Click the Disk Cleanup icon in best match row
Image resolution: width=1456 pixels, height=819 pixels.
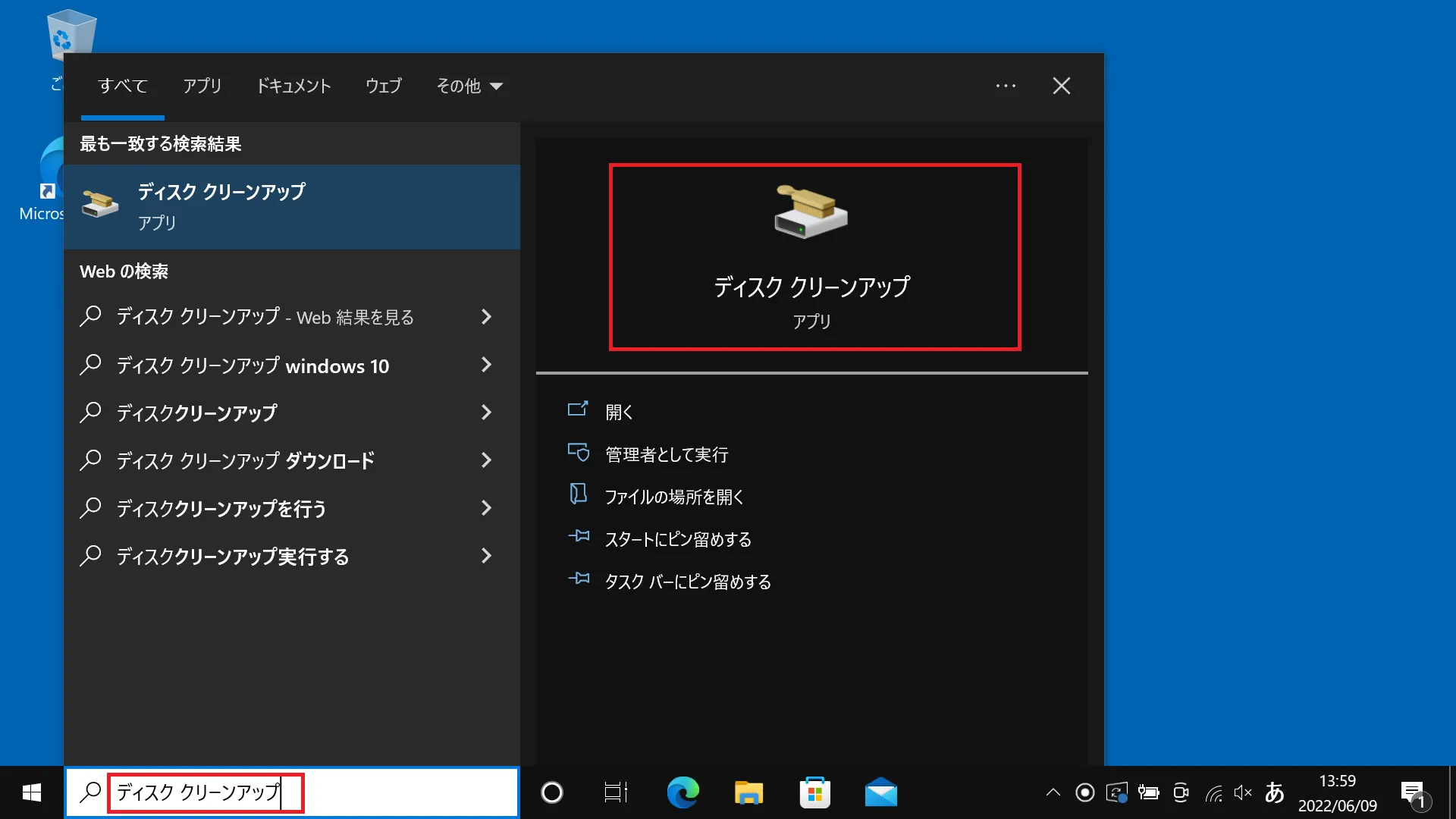point(100,203)
